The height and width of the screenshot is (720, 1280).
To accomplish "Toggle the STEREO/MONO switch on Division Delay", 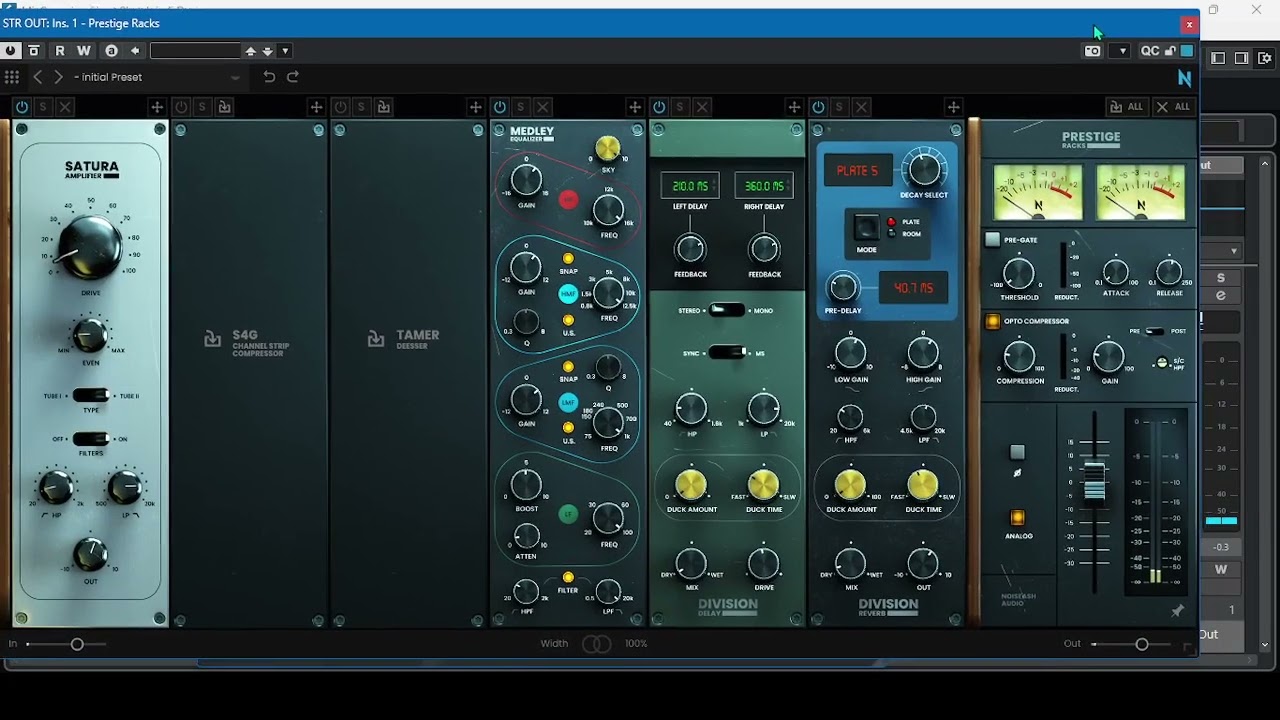I will point(727,310).
